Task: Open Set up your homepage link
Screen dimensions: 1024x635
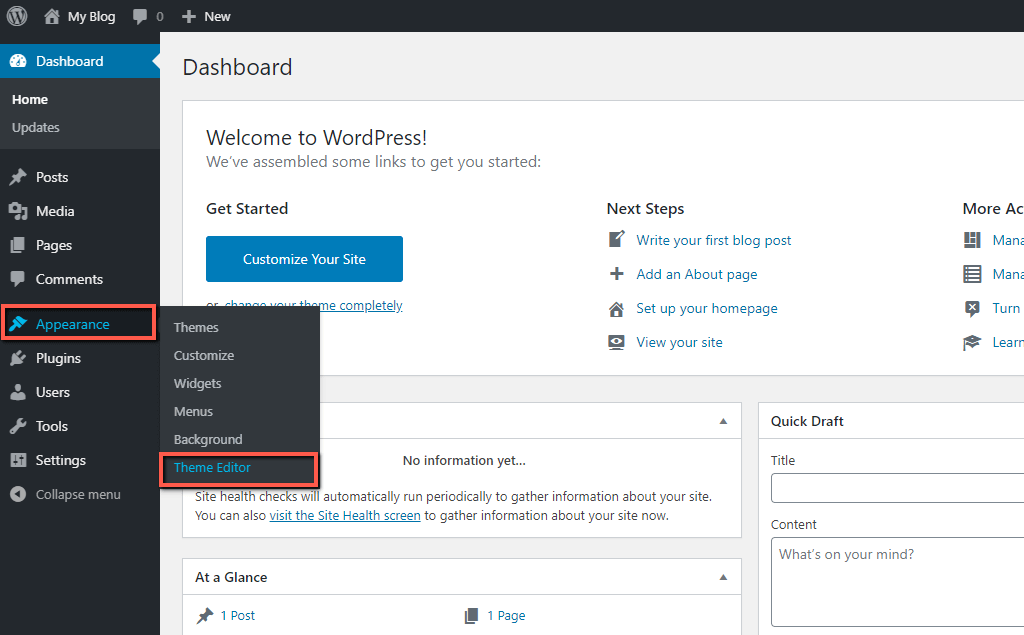Action: (x=707, y=308)
